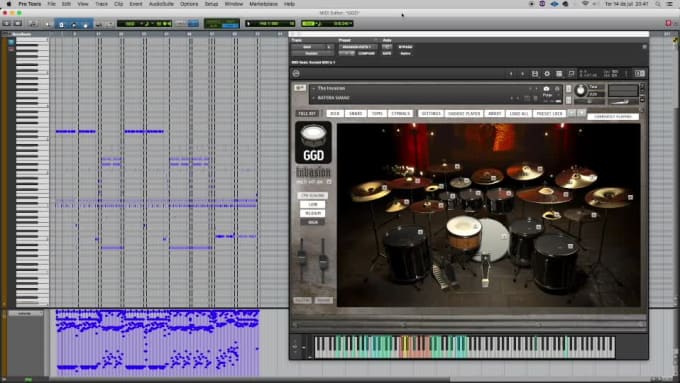Image resolution: width=680 pixels, height=383 pixels.
Task: Click the Tune knob in Kontakt
Action: (x=580, y=90)
